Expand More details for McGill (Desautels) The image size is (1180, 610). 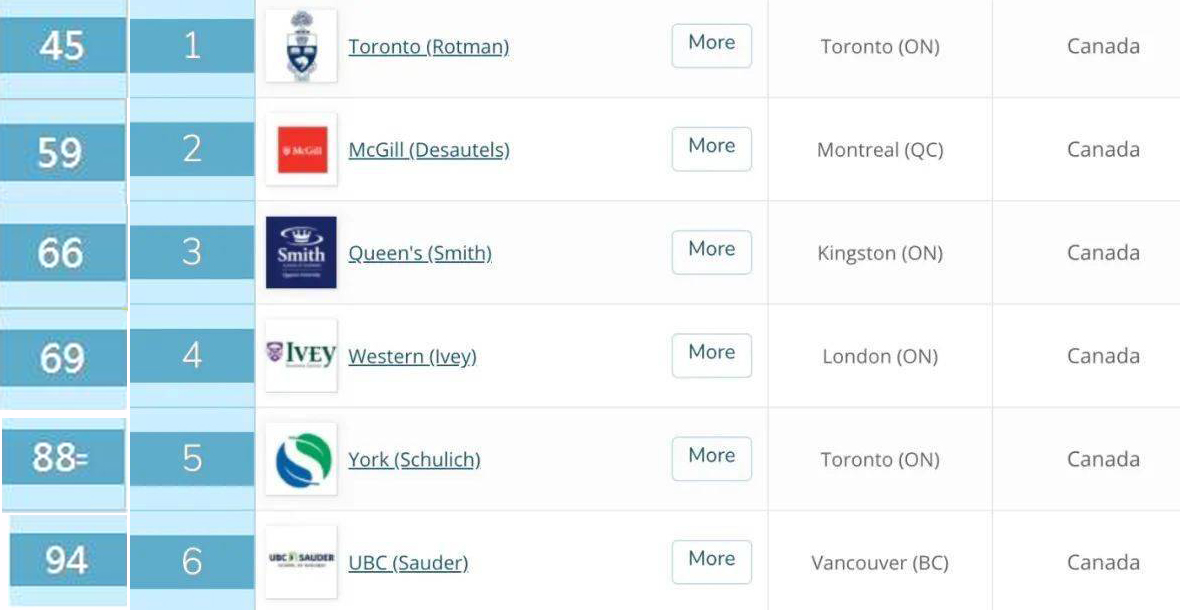tap(711, 146)
